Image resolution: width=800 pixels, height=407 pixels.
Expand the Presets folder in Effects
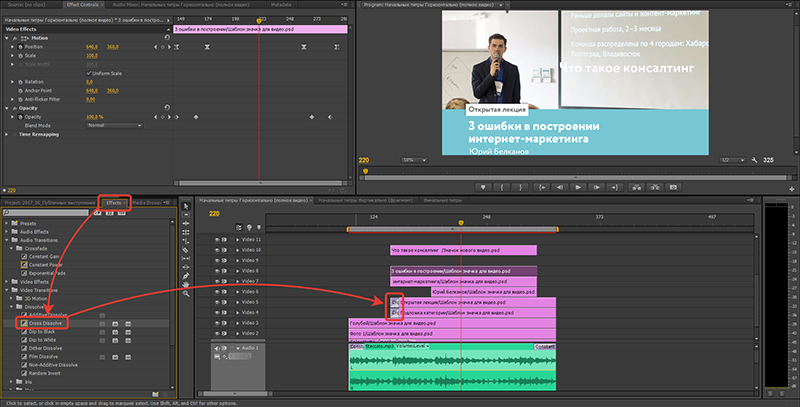point(6,223)
